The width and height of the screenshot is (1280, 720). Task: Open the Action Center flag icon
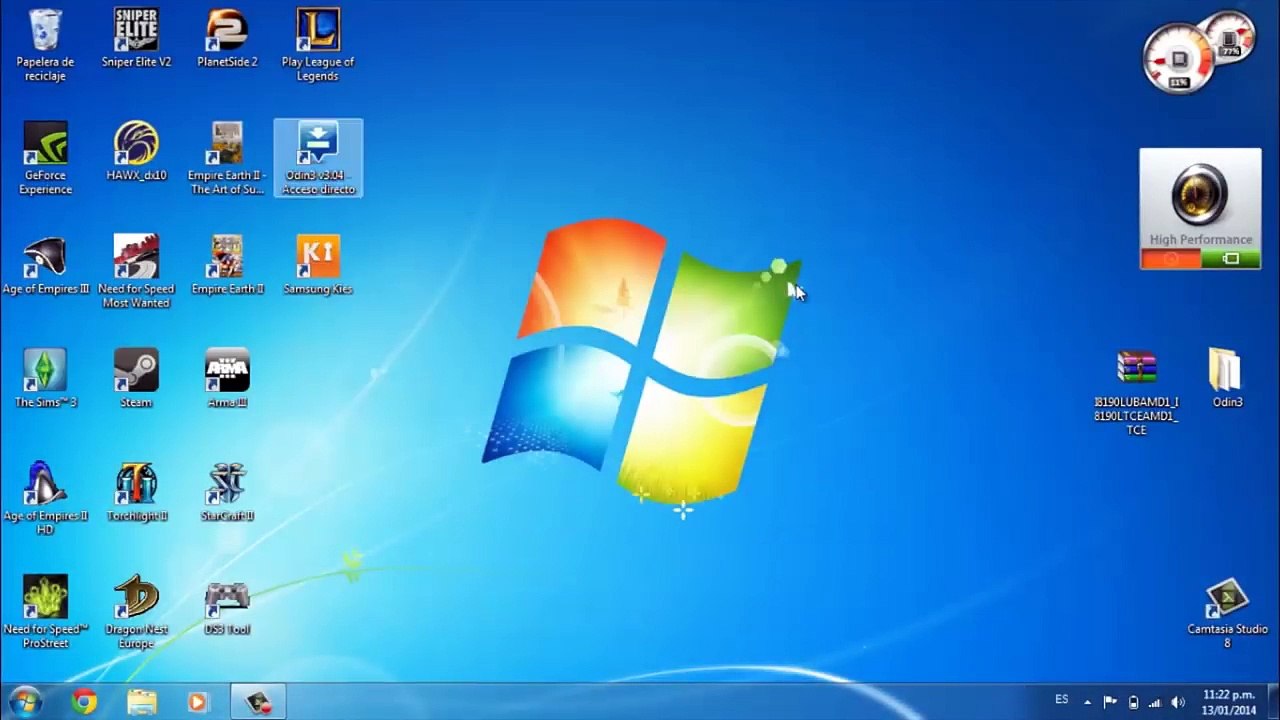tap(1110, 702)
